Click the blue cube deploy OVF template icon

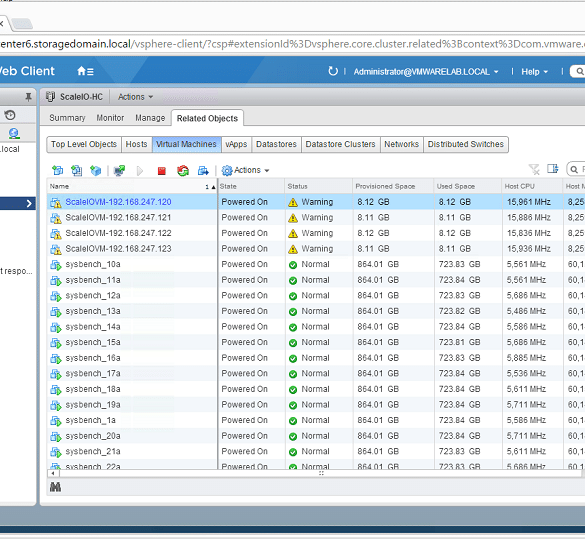pos(96,170)
